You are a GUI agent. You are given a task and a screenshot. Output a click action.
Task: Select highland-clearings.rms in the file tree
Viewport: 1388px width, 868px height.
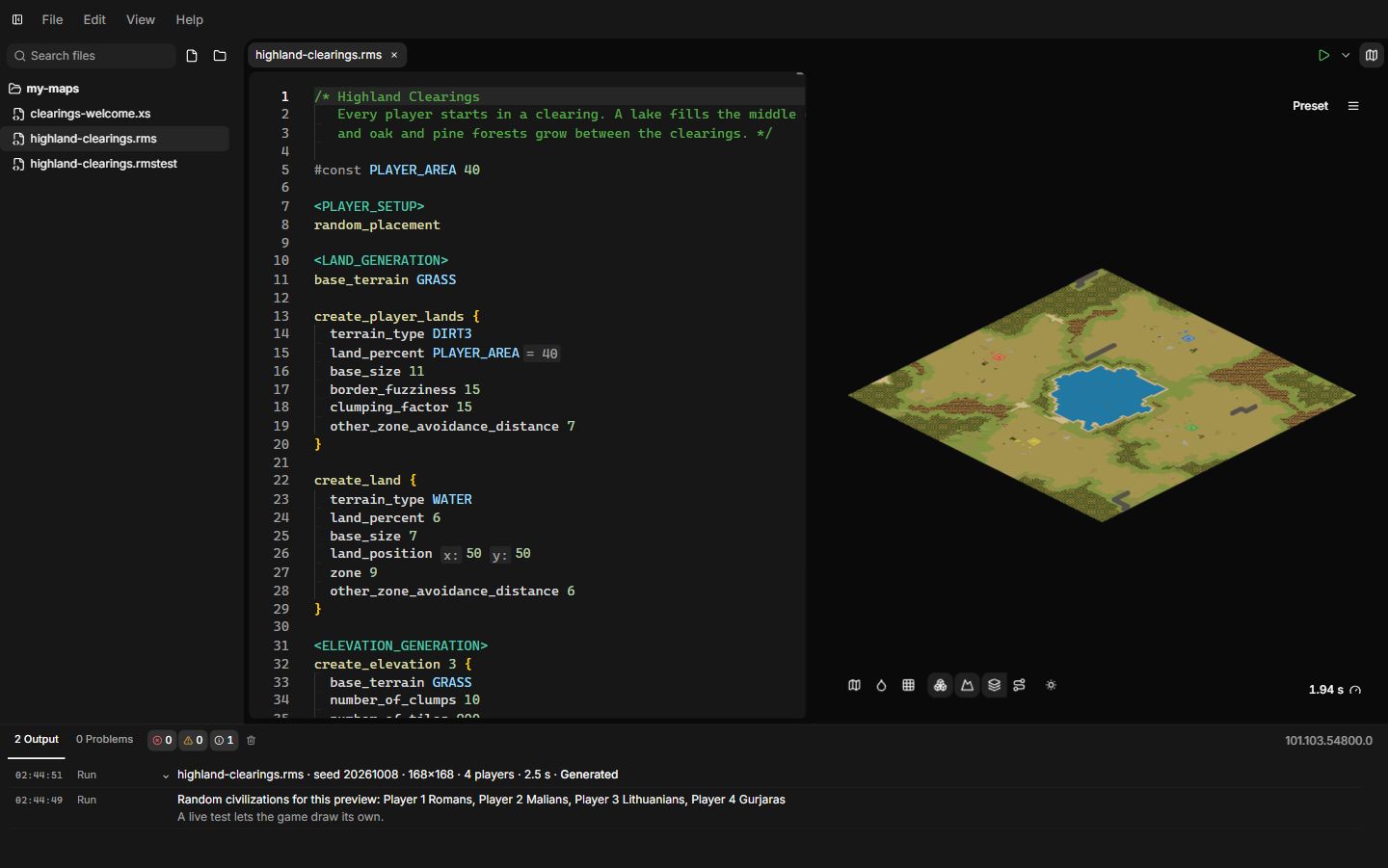pos(115,139)
